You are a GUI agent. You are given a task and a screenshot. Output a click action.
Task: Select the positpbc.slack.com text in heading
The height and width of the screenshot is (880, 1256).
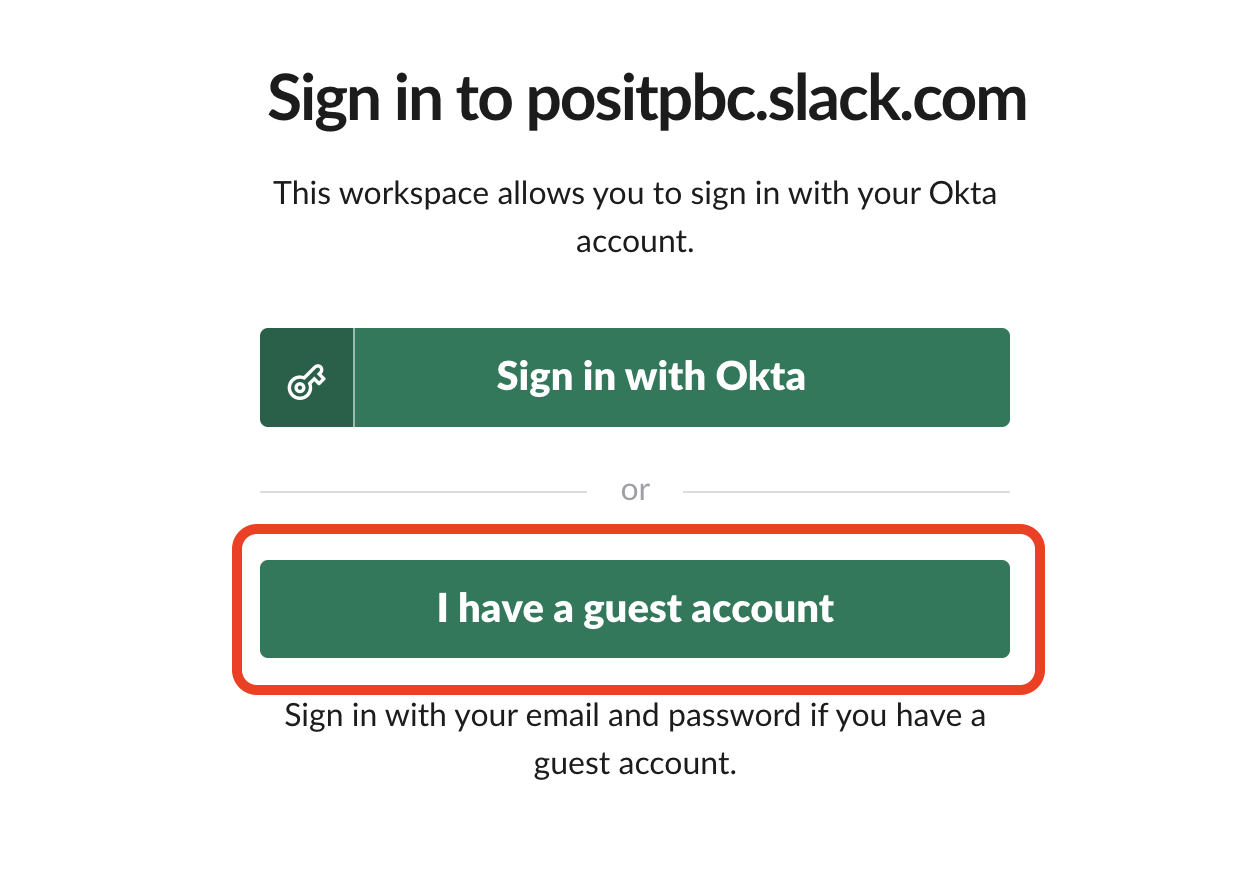(x=776, y=99)
